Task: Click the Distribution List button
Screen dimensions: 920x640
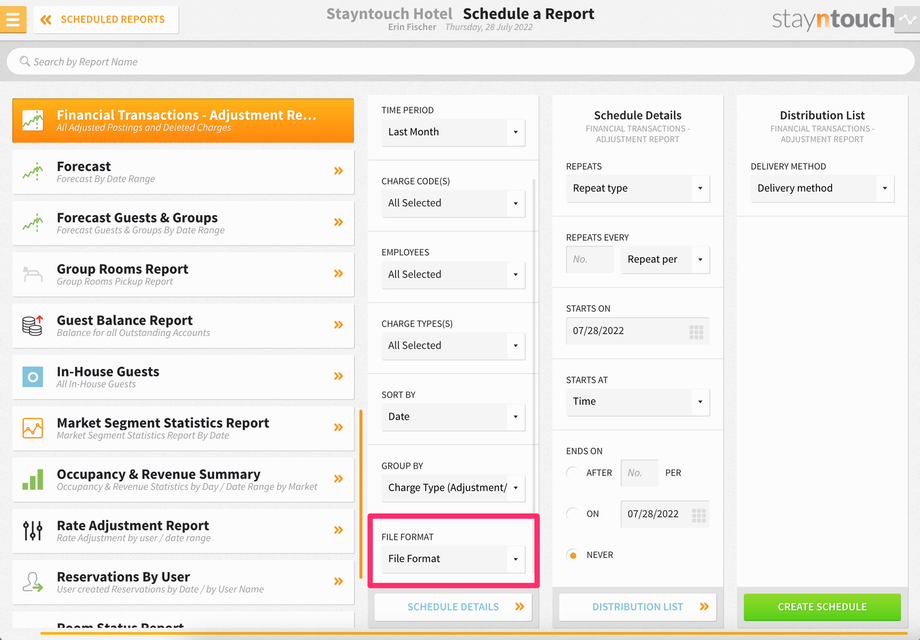Action: tap(638, 607)
